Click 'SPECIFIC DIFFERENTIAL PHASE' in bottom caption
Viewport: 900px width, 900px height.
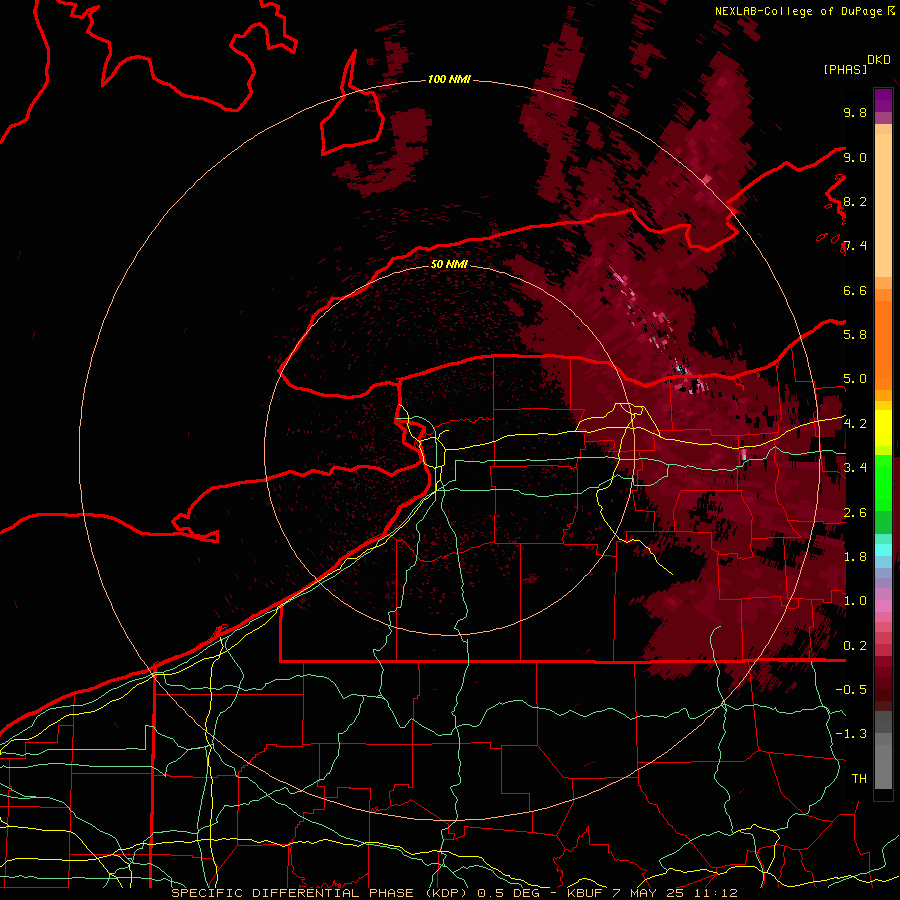click(292, 893)
